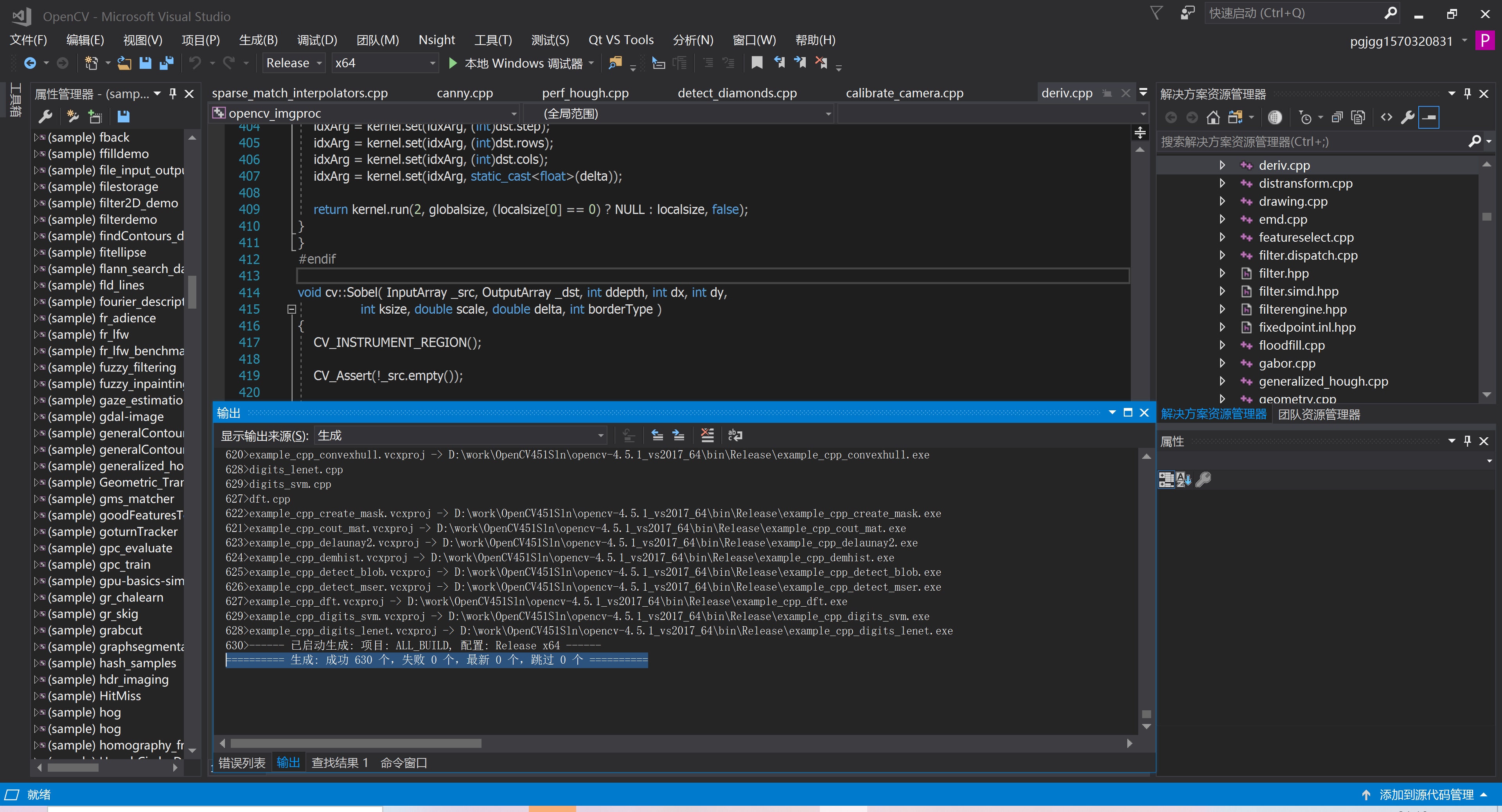Clear all text in the Output window
The image size is (1502, 812).
click(707, 435)
